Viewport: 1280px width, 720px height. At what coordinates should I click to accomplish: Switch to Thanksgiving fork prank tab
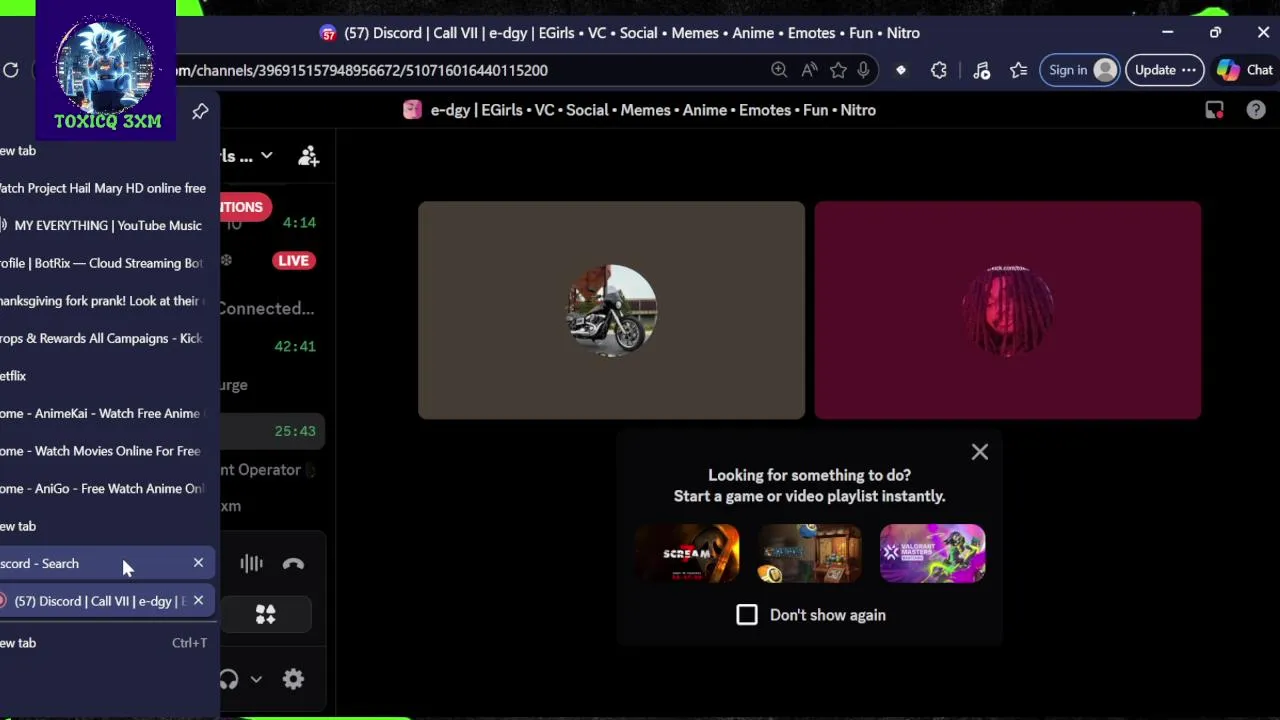pos(104,301)
